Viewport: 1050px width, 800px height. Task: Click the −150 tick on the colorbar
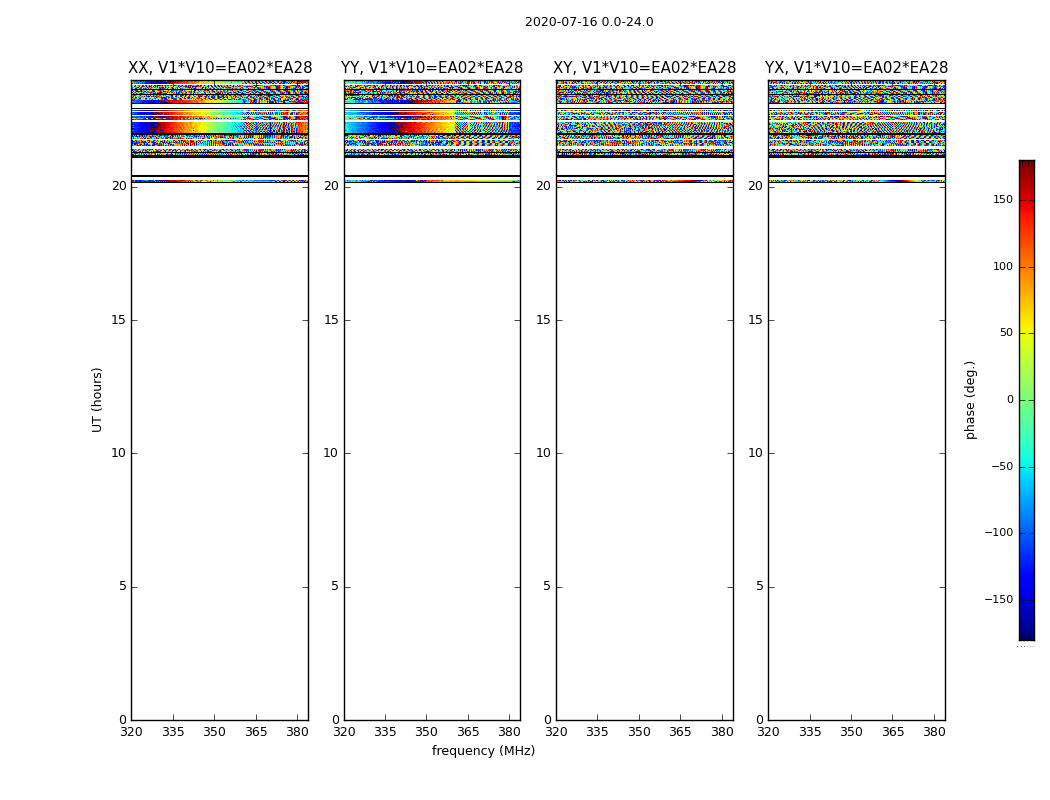pyautogui.click(x=998, y=599)
